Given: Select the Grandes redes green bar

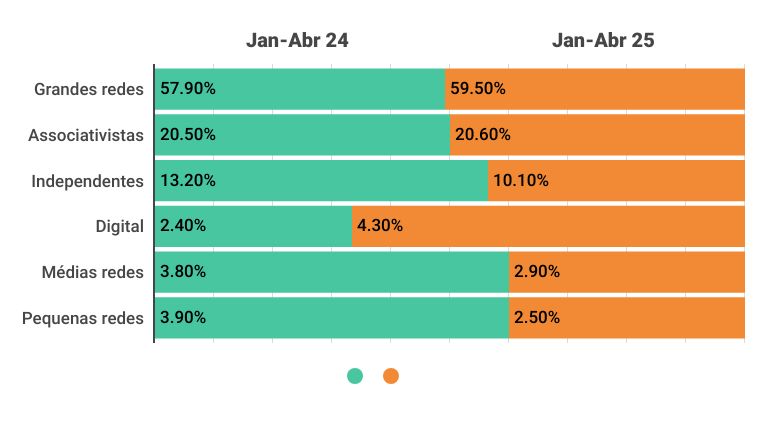Looking at the screenshot, I should pos(300,88).
